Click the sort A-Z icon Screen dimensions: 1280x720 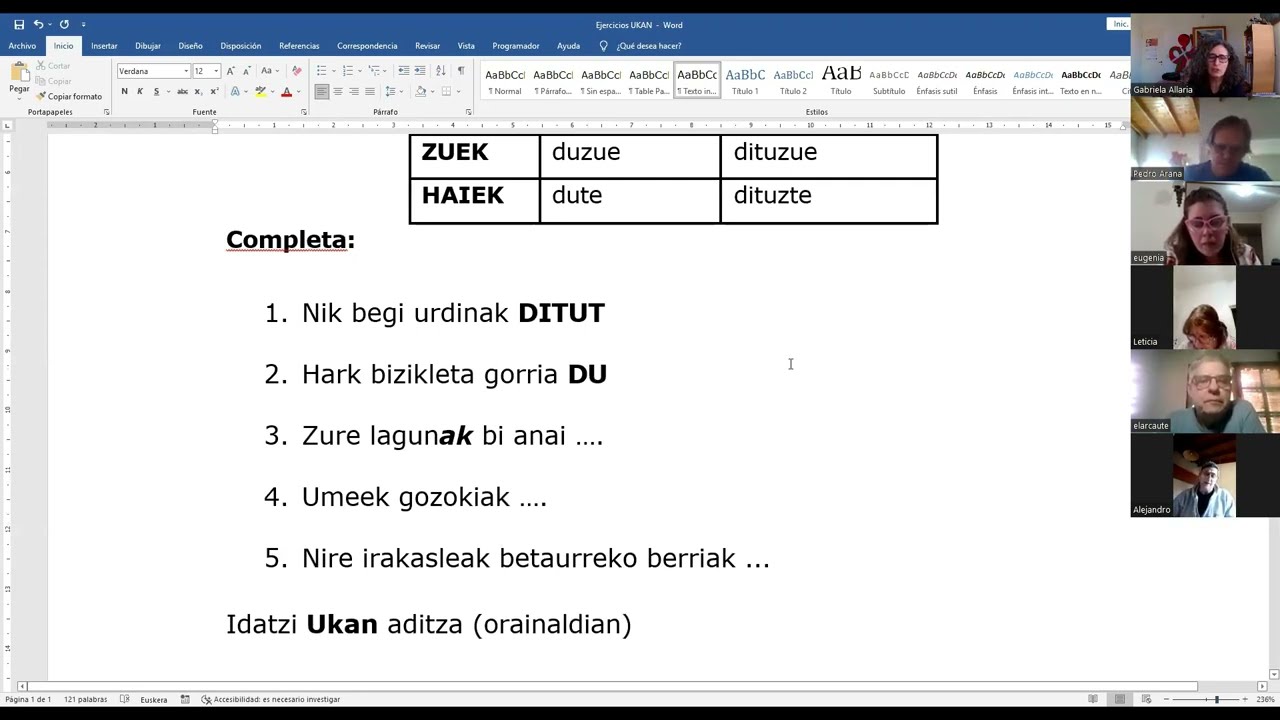(x=441, y=71)
